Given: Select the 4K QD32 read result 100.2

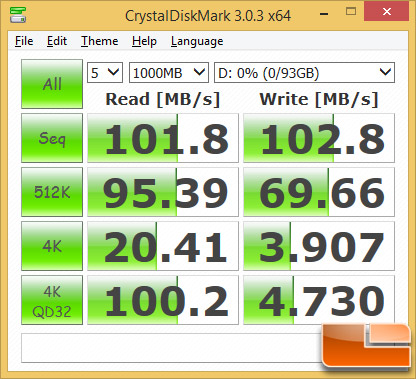Looking at the screenshot, I should [x=163, y=300].
